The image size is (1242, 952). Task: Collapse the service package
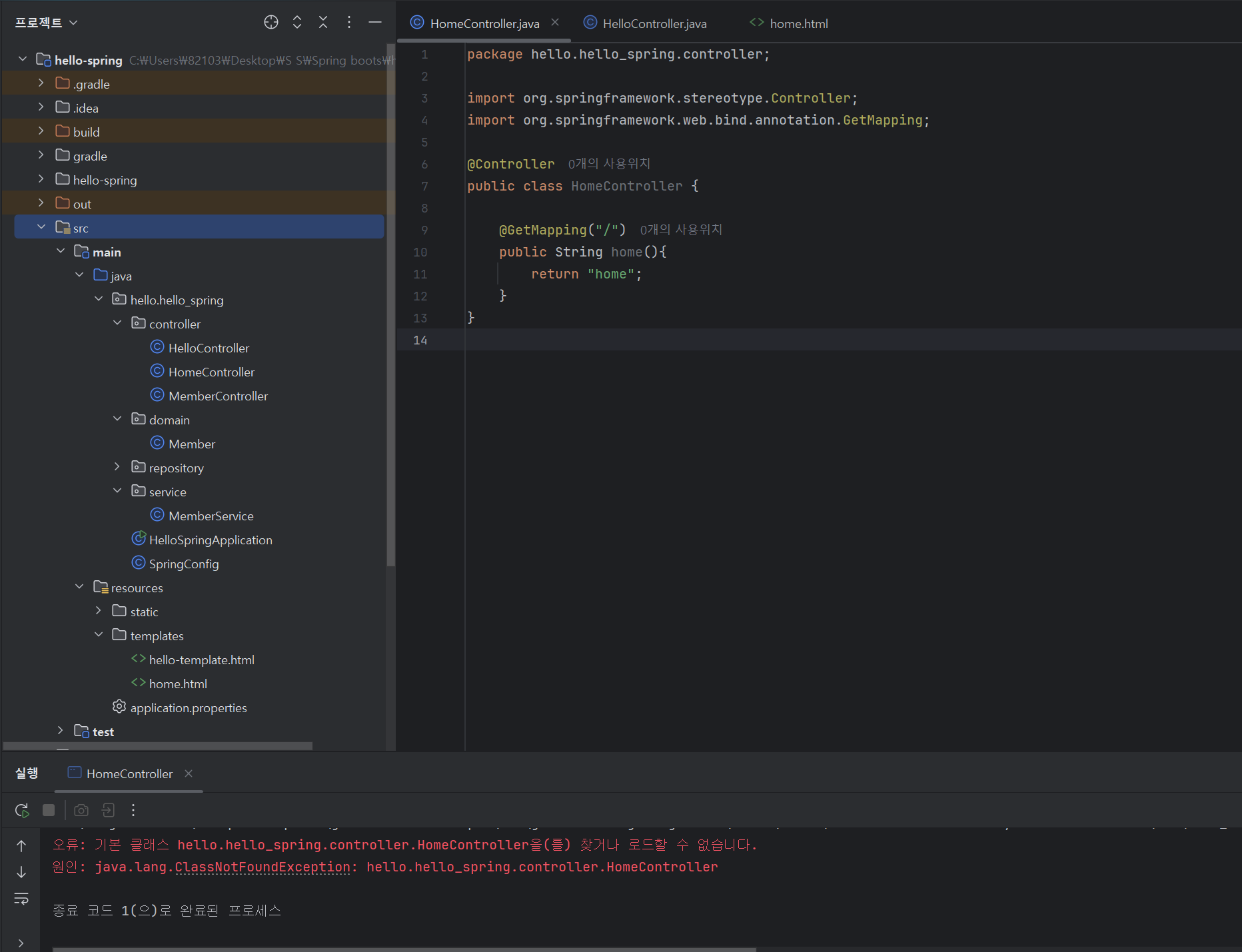(117, 491)
